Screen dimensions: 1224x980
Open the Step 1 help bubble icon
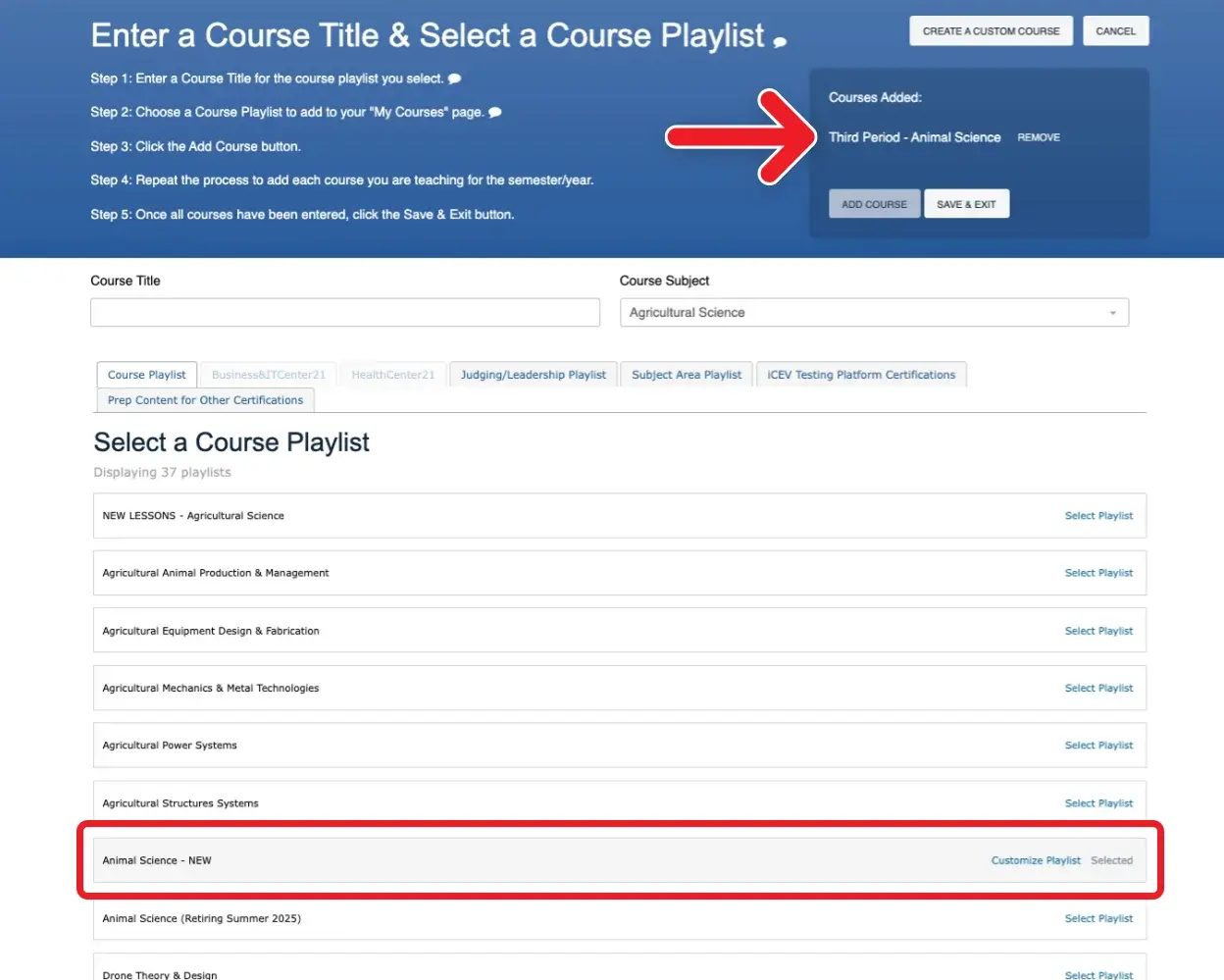click(455, 78)
